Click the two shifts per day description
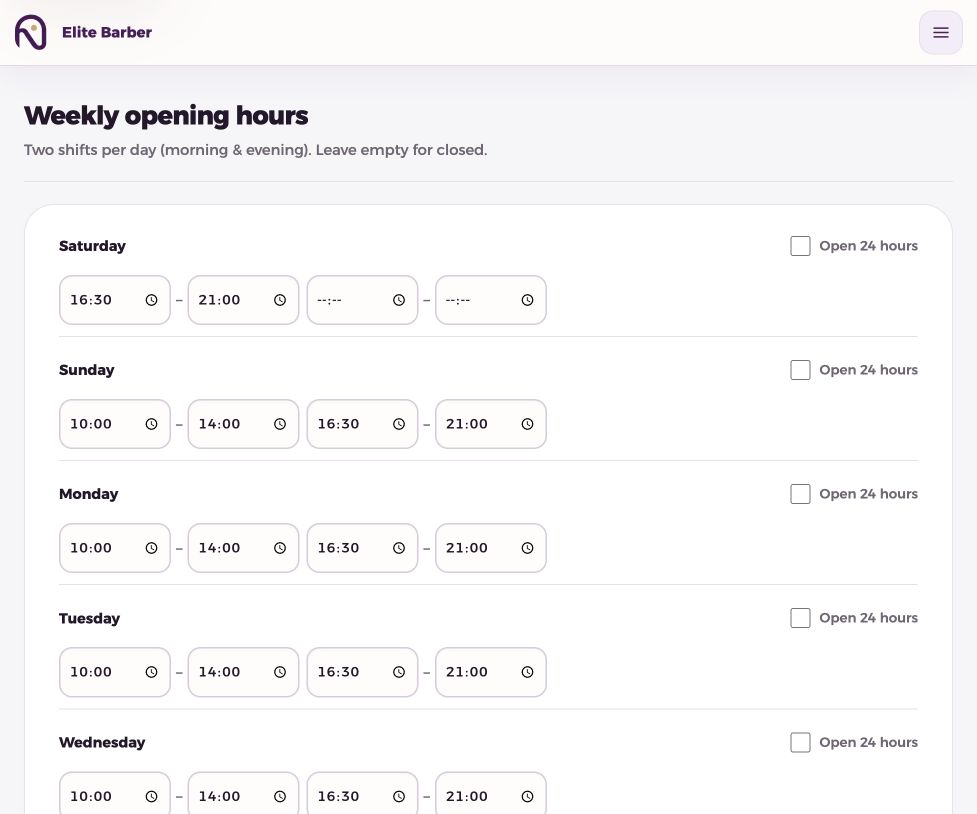The image size is (977, 814). click(255, 150)
